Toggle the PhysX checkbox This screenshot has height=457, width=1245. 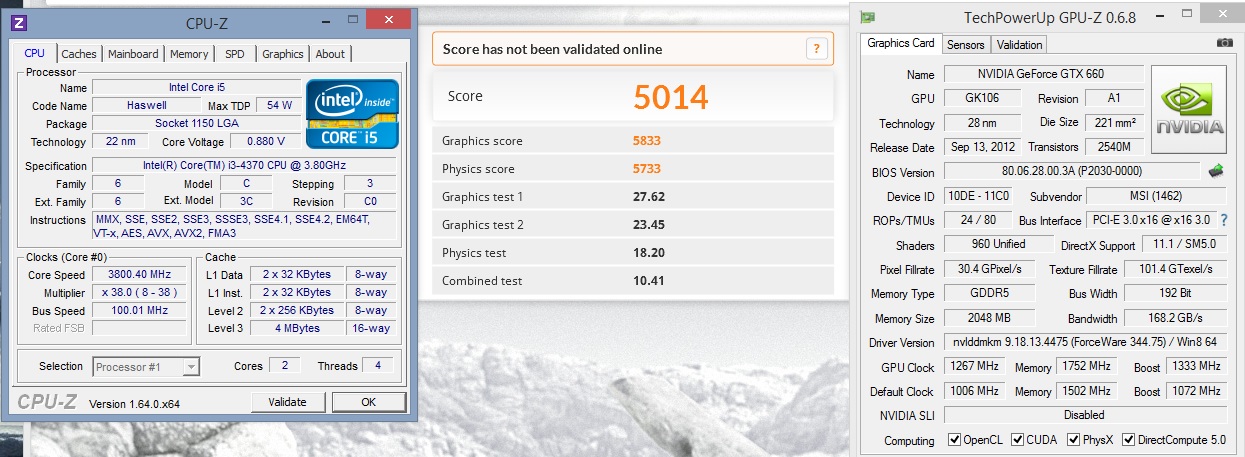click(x=1073, y=440)
